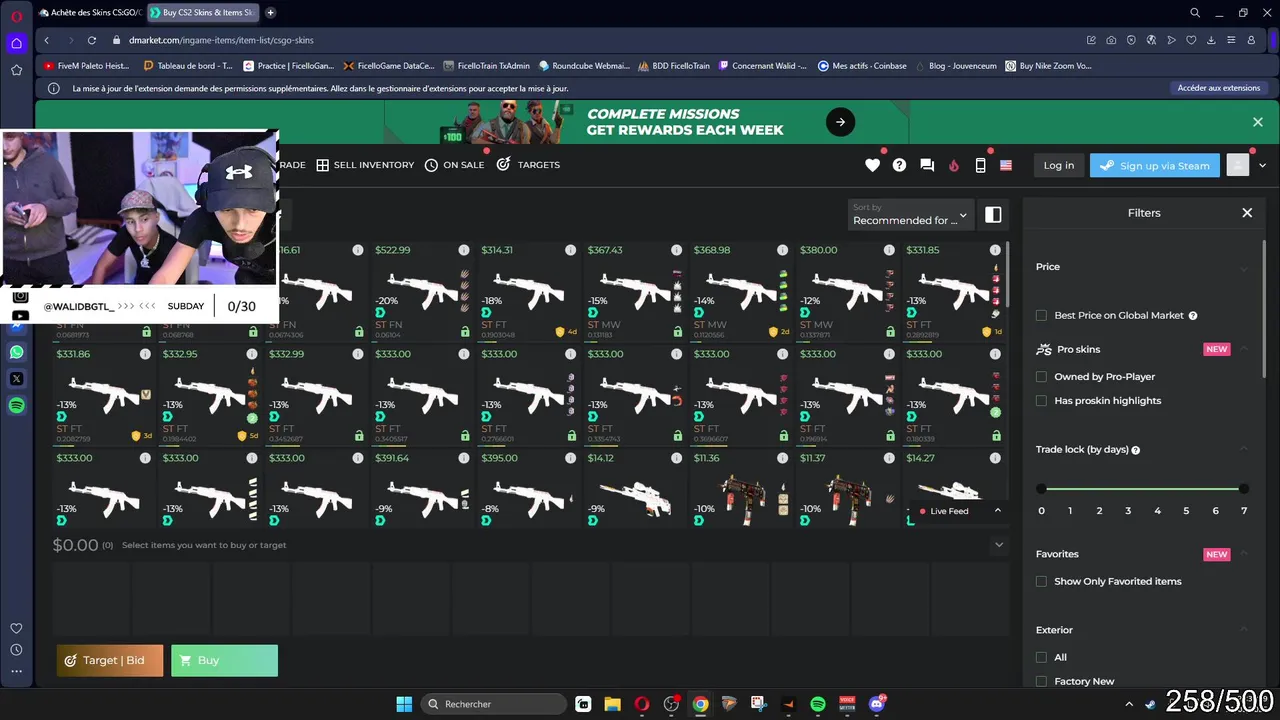This screenshot has width=1280, height=720.
Task: Select the $14.12 sniper rifle item
Action: (x=635, y=489)
